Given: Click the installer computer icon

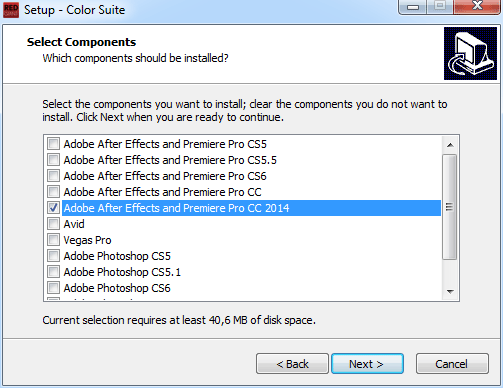Looking at the screenshot, I should click(470, 53).
